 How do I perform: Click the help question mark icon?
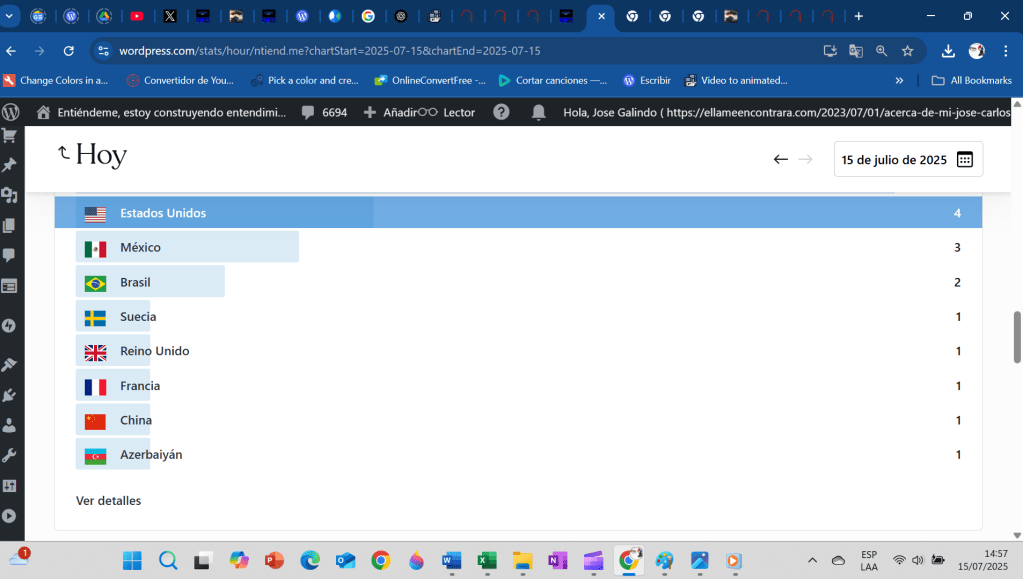coord(501,112)
